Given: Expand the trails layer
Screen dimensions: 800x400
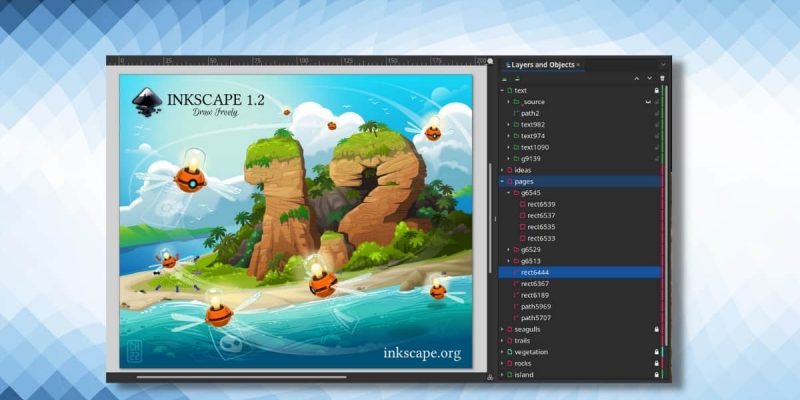Looking at the screenshot, I should [502, 341].
